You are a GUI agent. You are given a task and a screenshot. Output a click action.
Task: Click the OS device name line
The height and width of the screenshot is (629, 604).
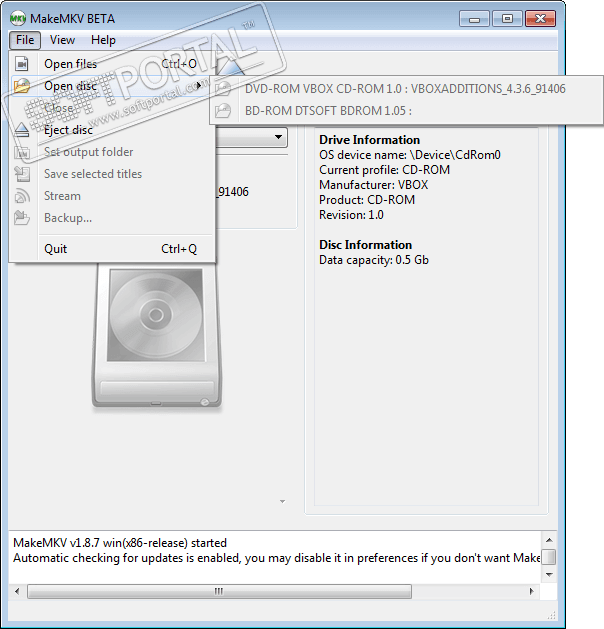pyautogui.click(x=410, y=155)
